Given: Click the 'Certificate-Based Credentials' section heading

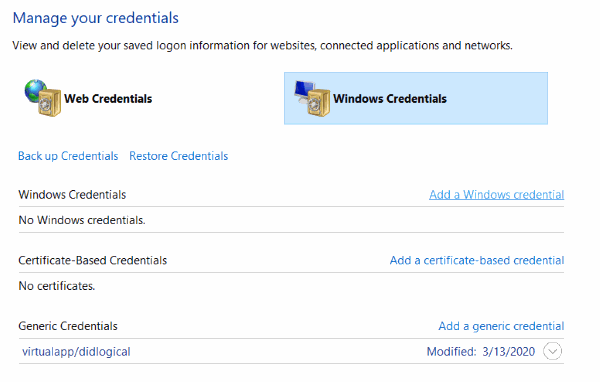Looking at the screenshot, I should [x=93, y=261].
